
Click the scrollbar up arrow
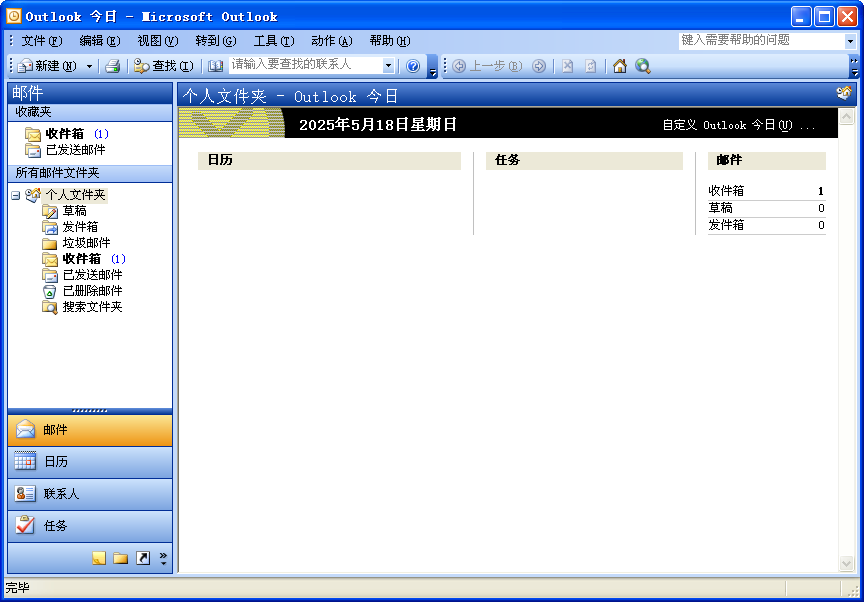847,116
